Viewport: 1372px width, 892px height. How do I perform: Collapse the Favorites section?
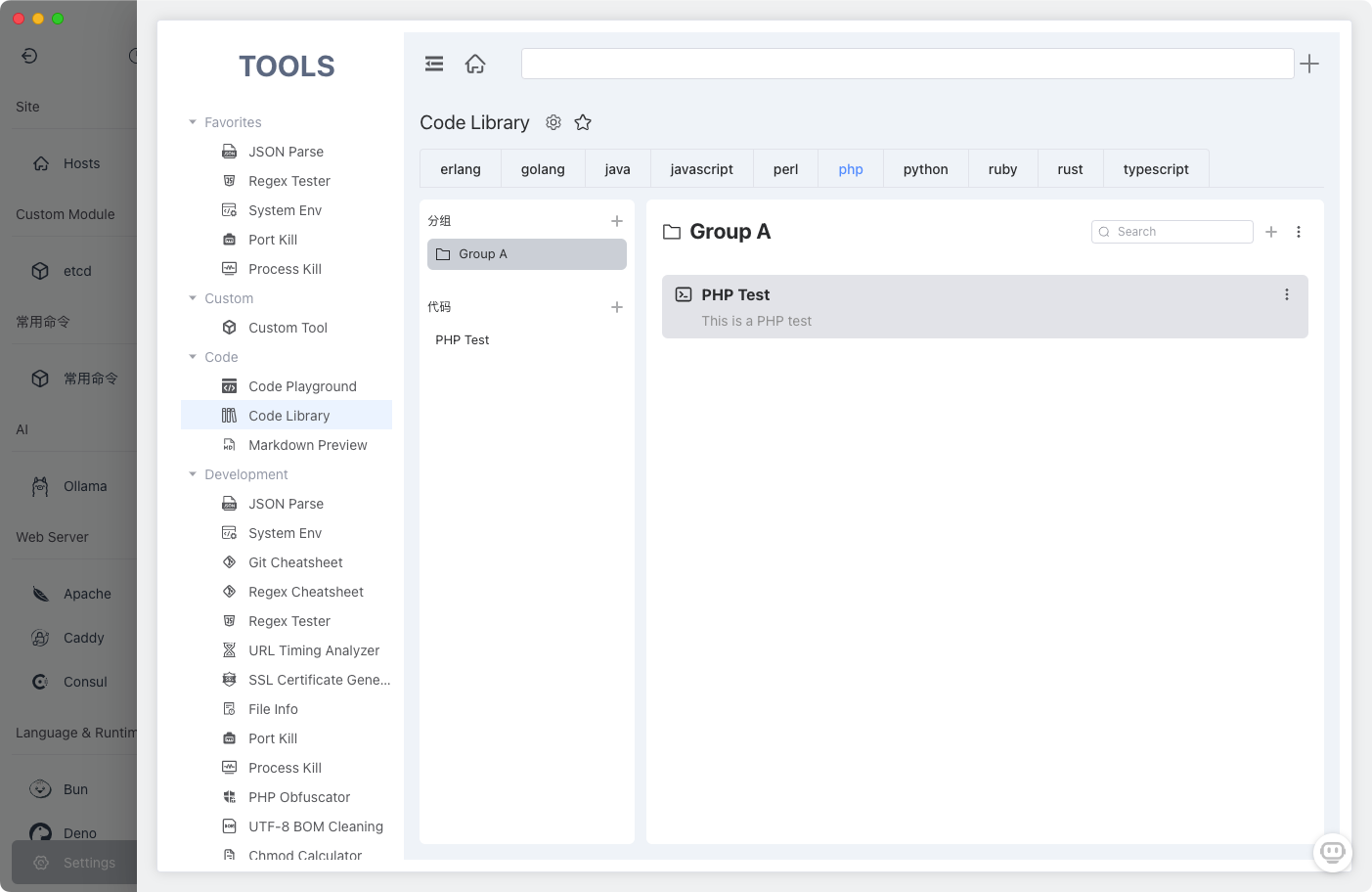[x=193, y=122]
